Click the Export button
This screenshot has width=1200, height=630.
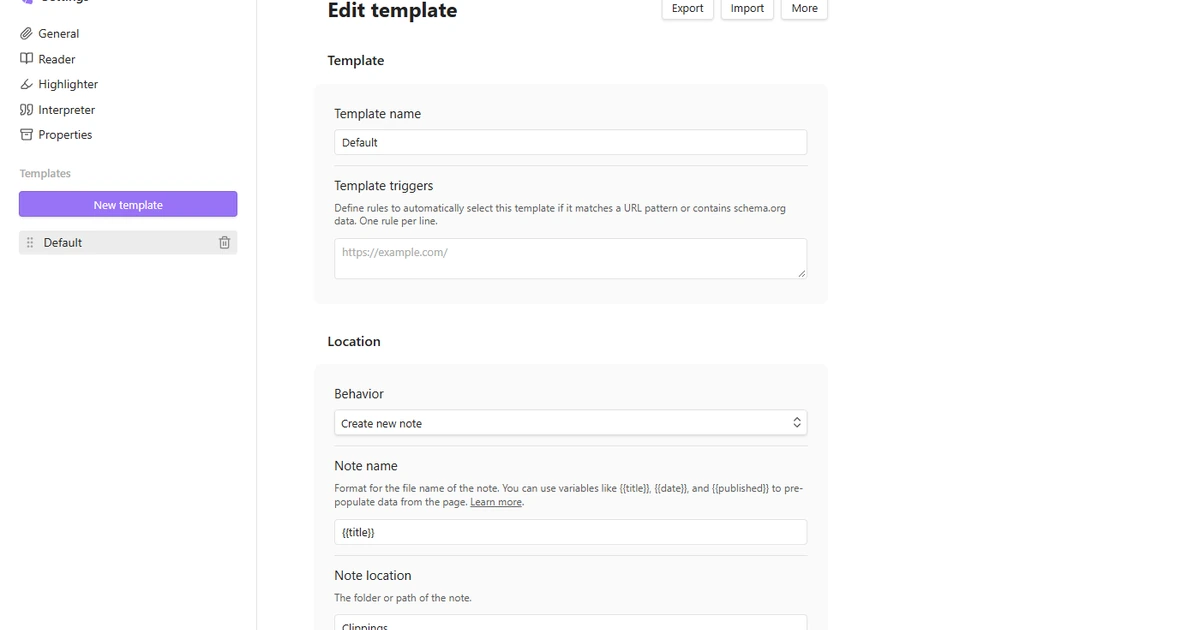[x=687, y=9]
